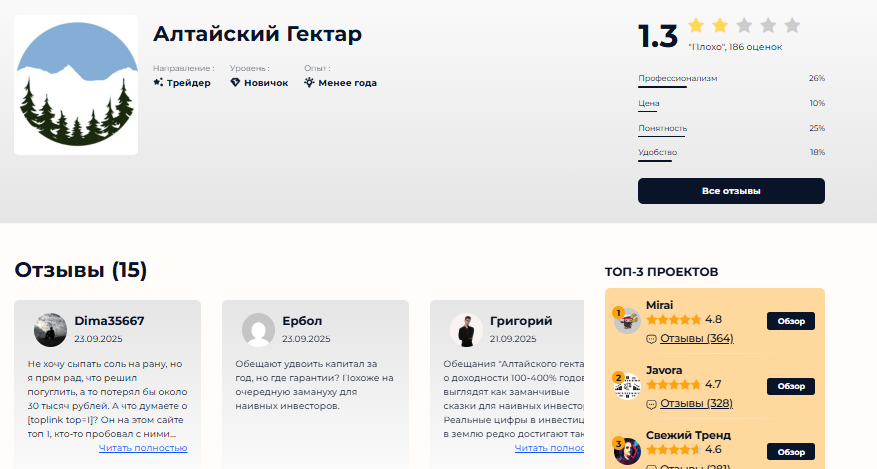The width and height of the screenshot is (877, 469).
Task: Click the Алтайский Гектар forest logo image
Action: click(x=76, y=85)
